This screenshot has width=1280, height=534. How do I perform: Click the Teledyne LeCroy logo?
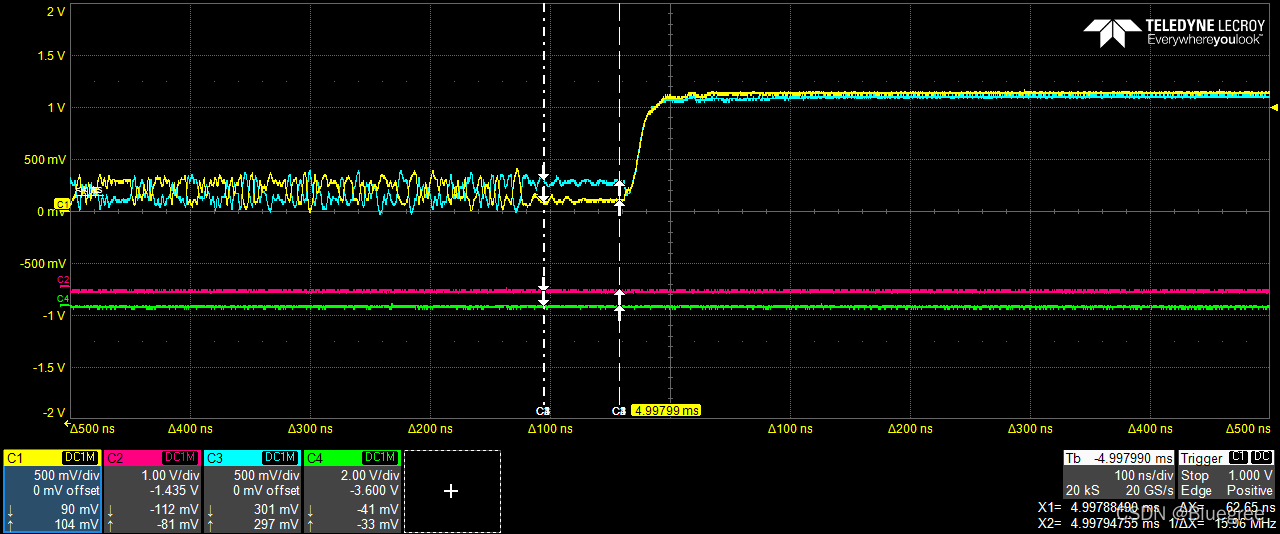(1174, 32)
